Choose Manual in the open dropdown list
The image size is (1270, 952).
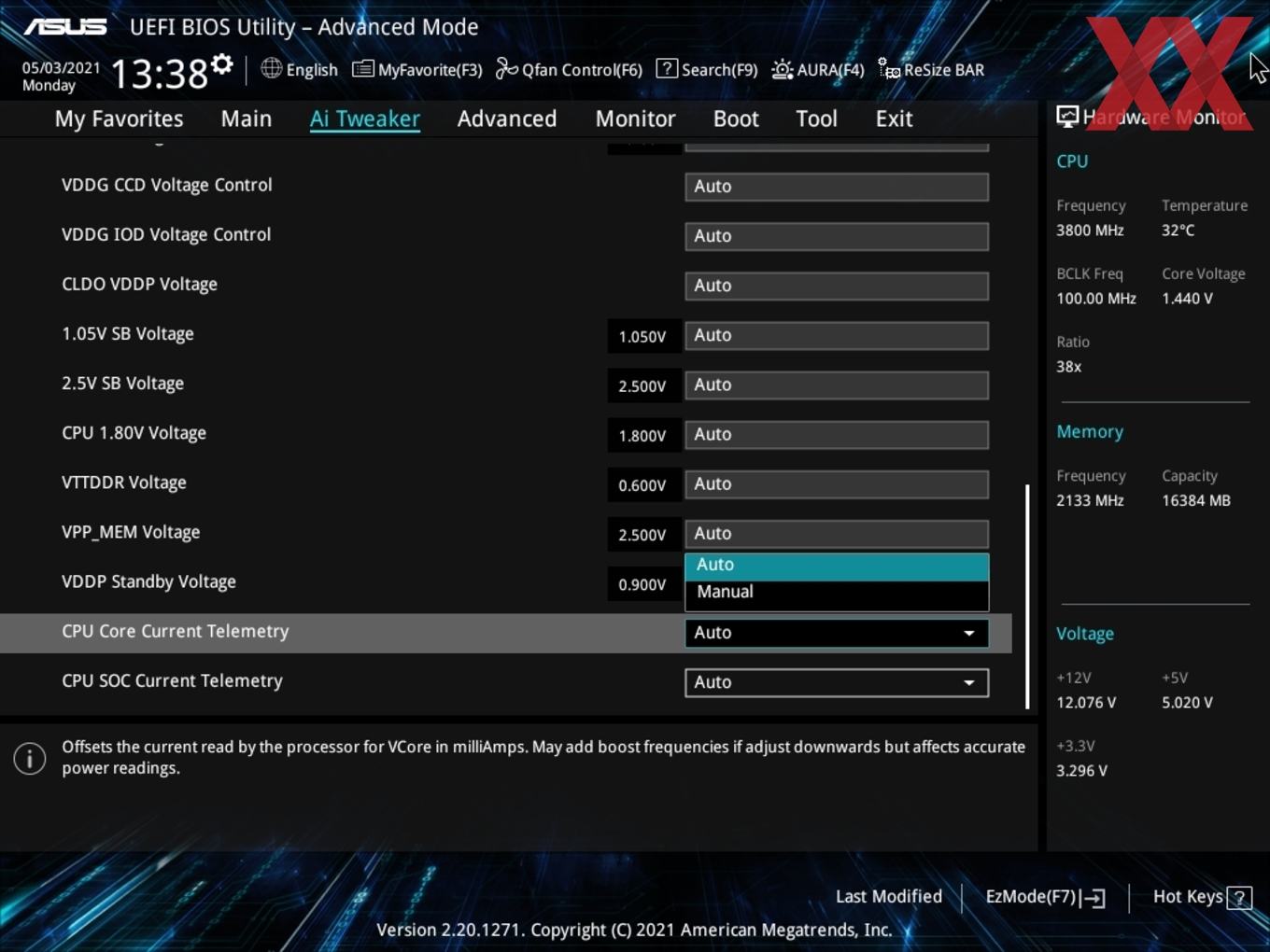[x=837, y=593]
